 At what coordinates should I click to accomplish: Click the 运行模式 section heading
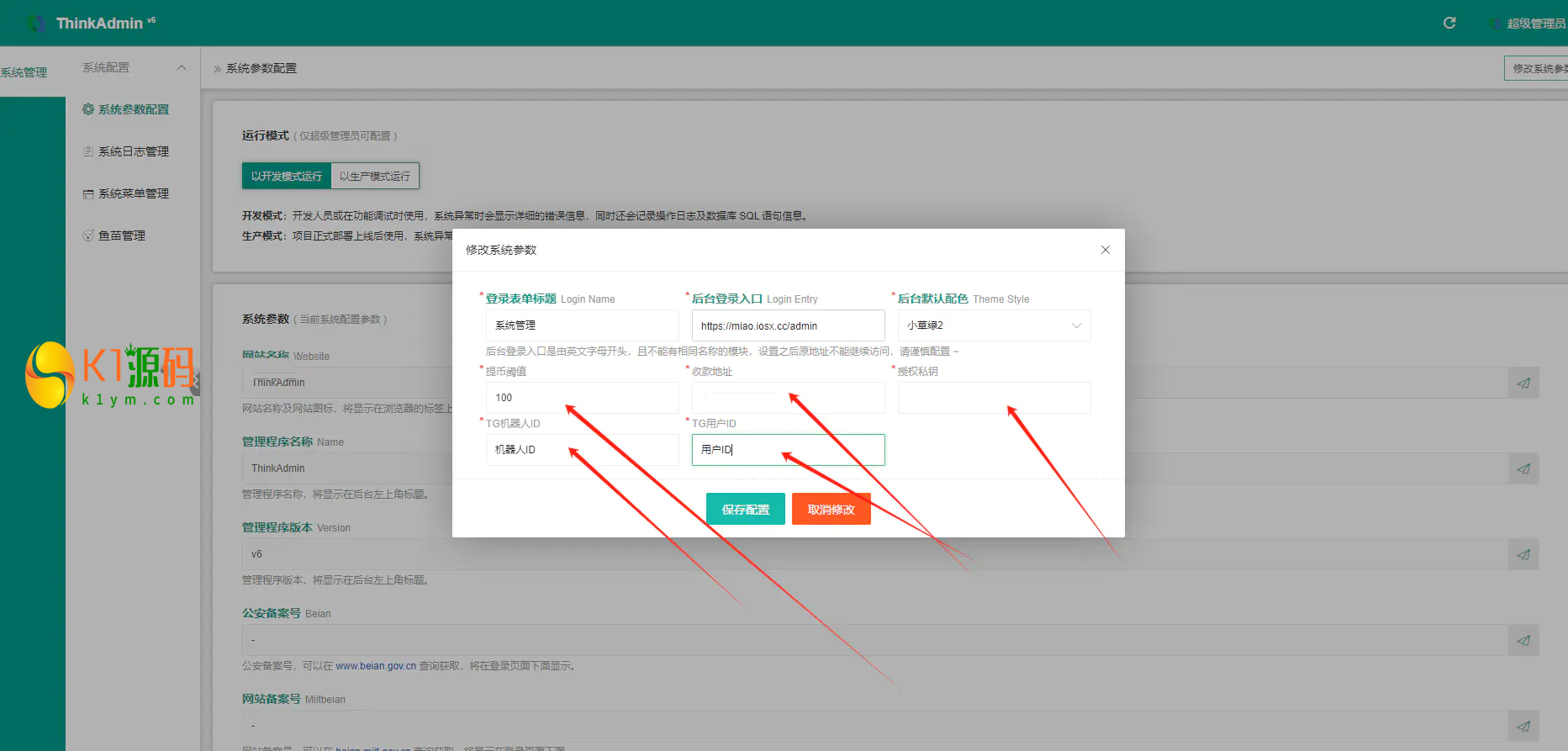[x=266, y=135]
